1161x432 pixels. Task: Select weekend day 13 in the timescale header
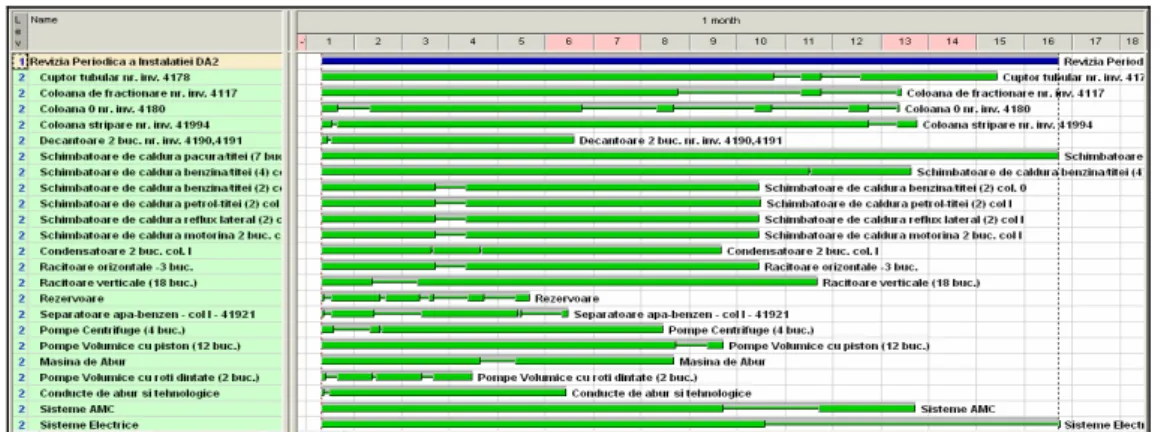click(x=904, y=43)
